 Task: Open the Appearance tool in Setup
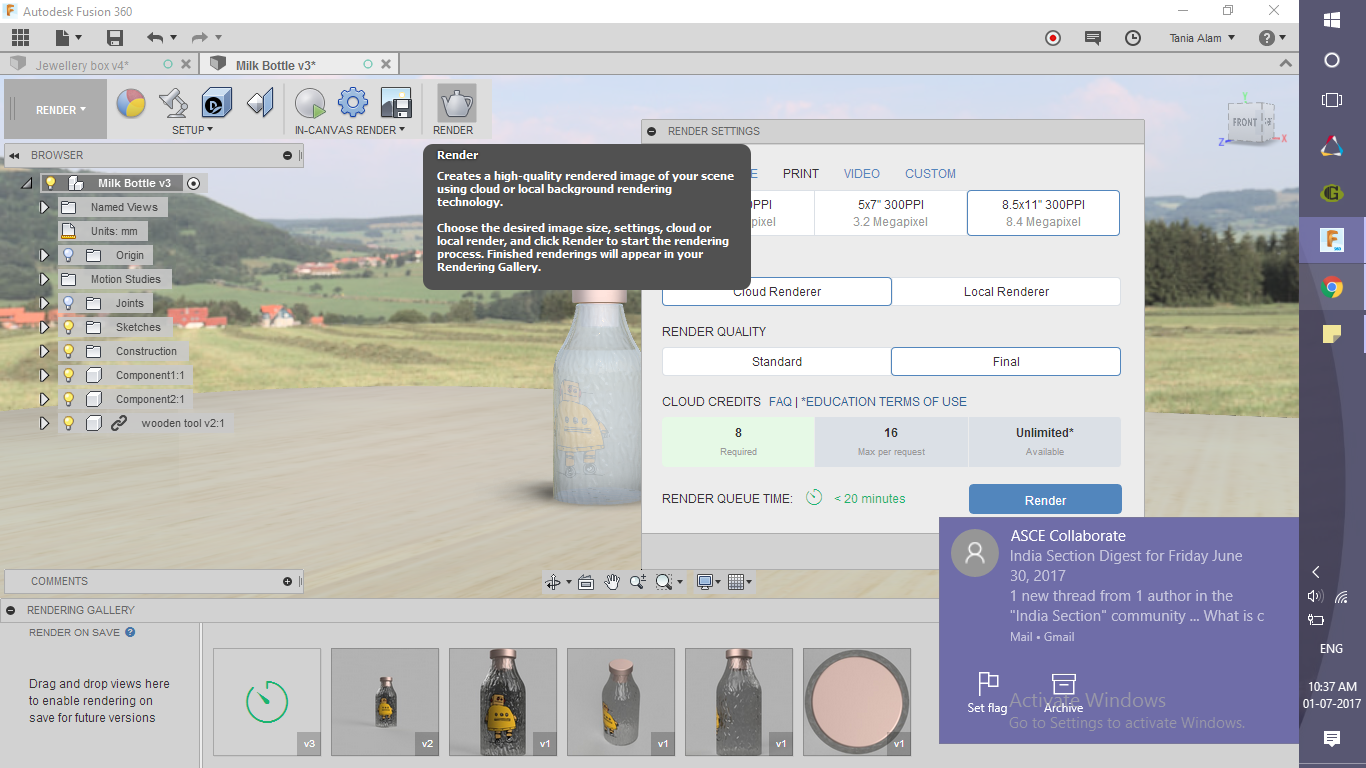[131, 103]
